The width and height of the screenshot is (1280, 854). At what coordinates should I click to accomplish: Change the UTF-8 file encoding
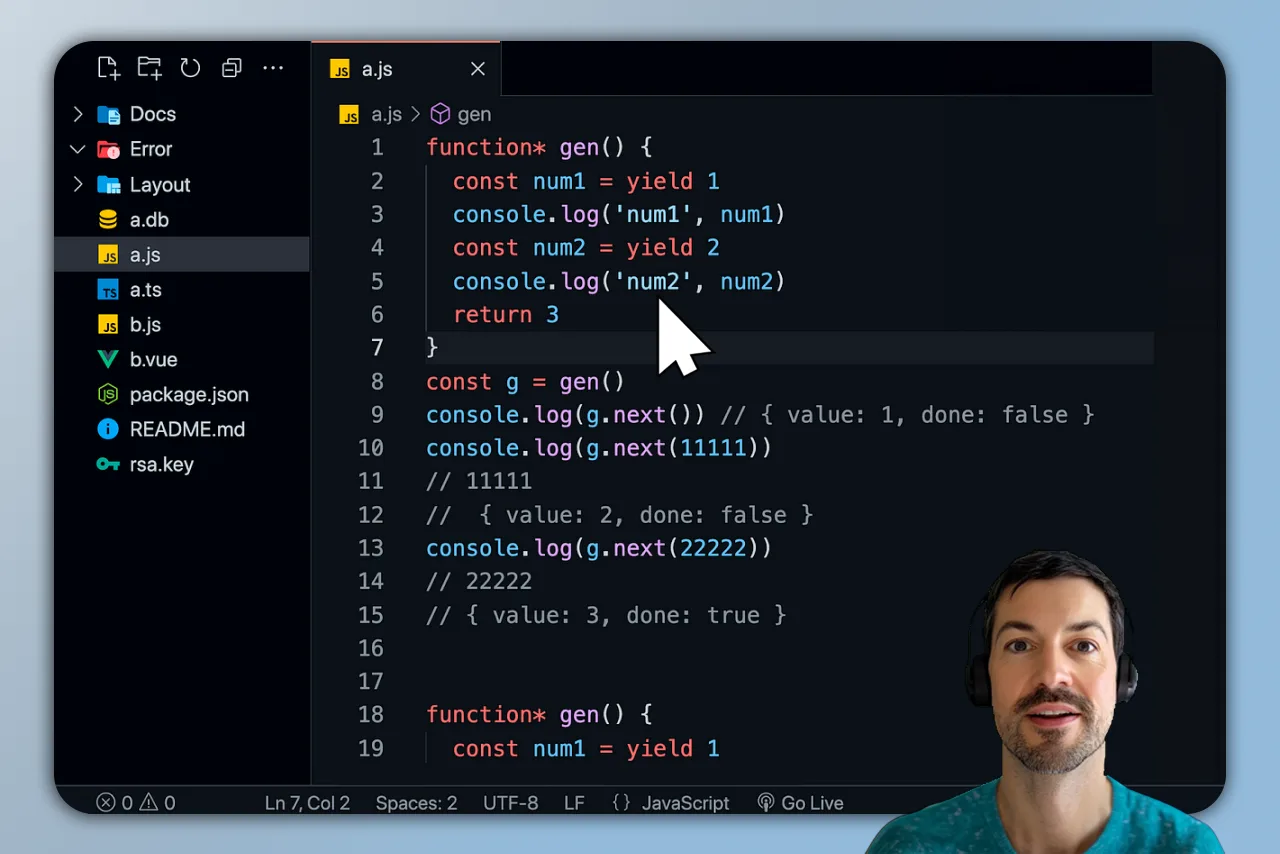click(510, 803)
